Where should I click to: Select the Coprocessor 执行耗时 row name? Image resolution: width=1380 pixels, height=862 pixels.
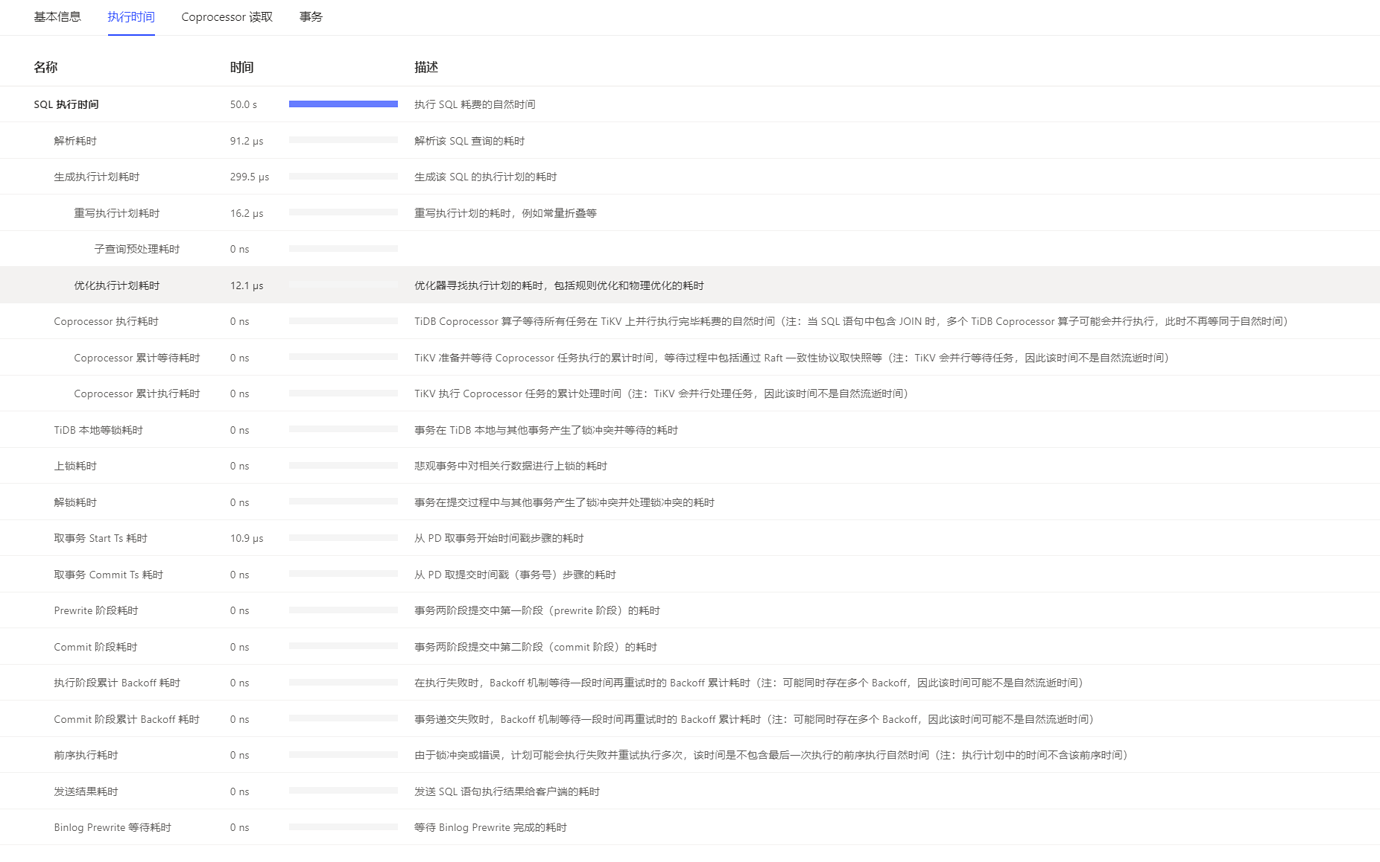pyautogui.click(x=106, y=321)
